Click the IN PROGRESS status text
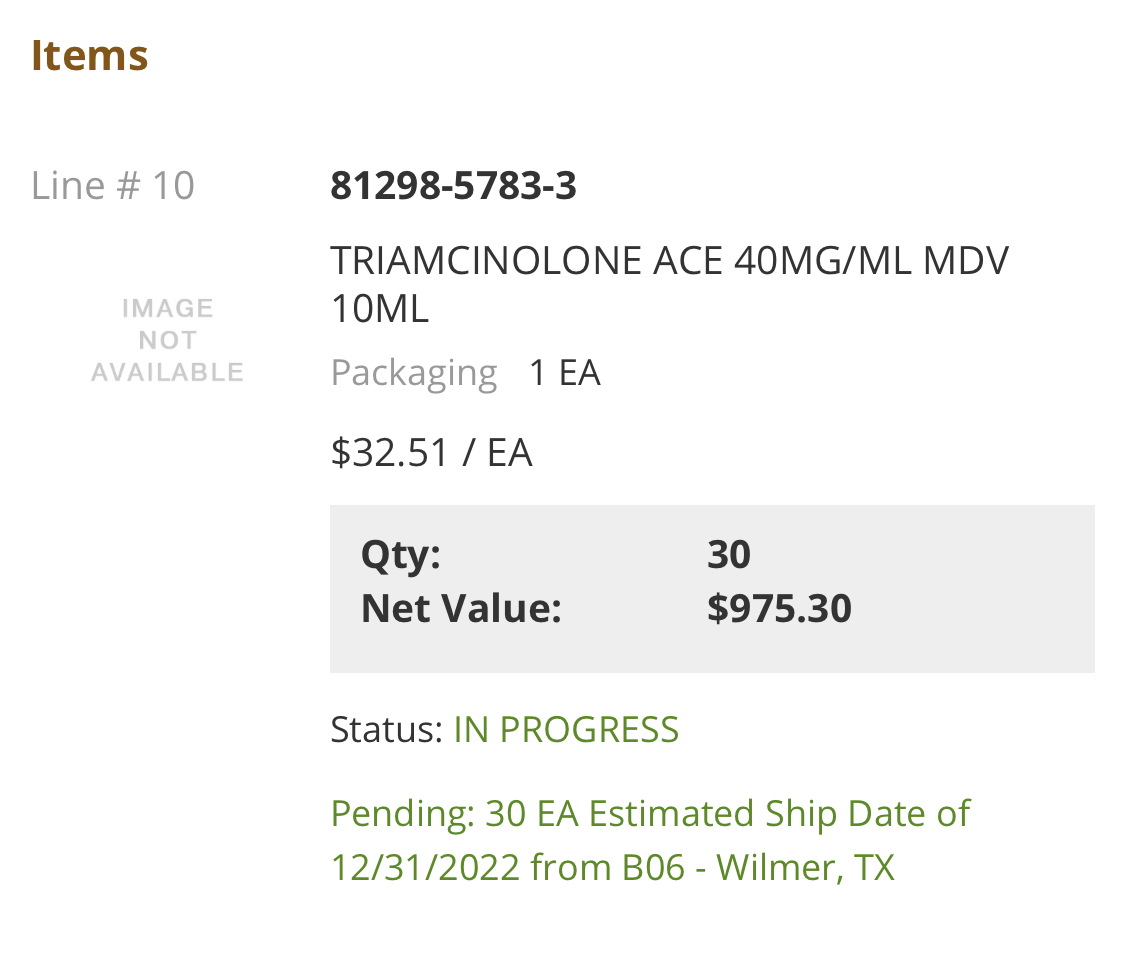 tap(566, 730)
